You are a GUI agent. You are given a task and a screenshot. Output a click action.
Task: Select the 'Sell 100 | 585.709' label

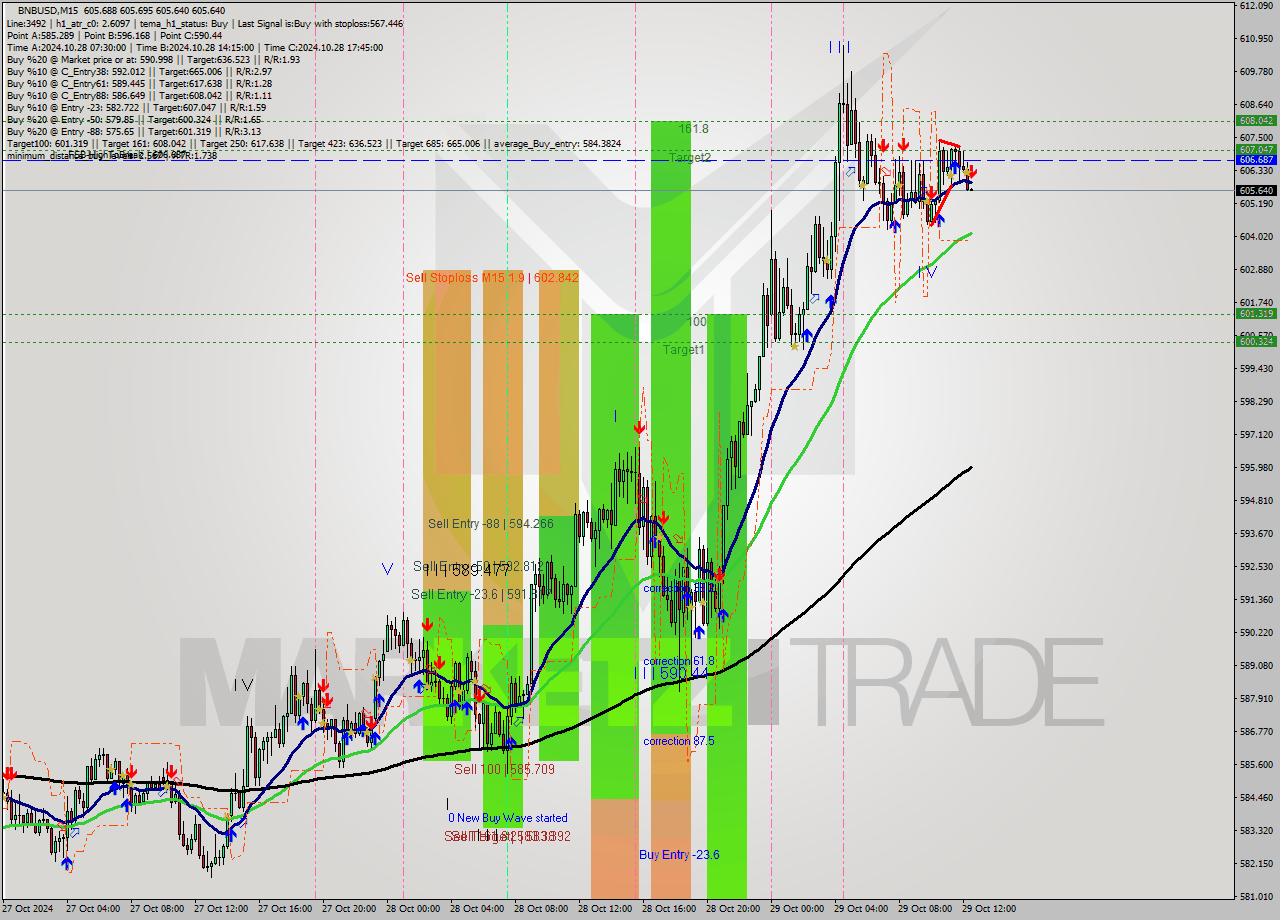pyautogui.click(x=504, y=769)
